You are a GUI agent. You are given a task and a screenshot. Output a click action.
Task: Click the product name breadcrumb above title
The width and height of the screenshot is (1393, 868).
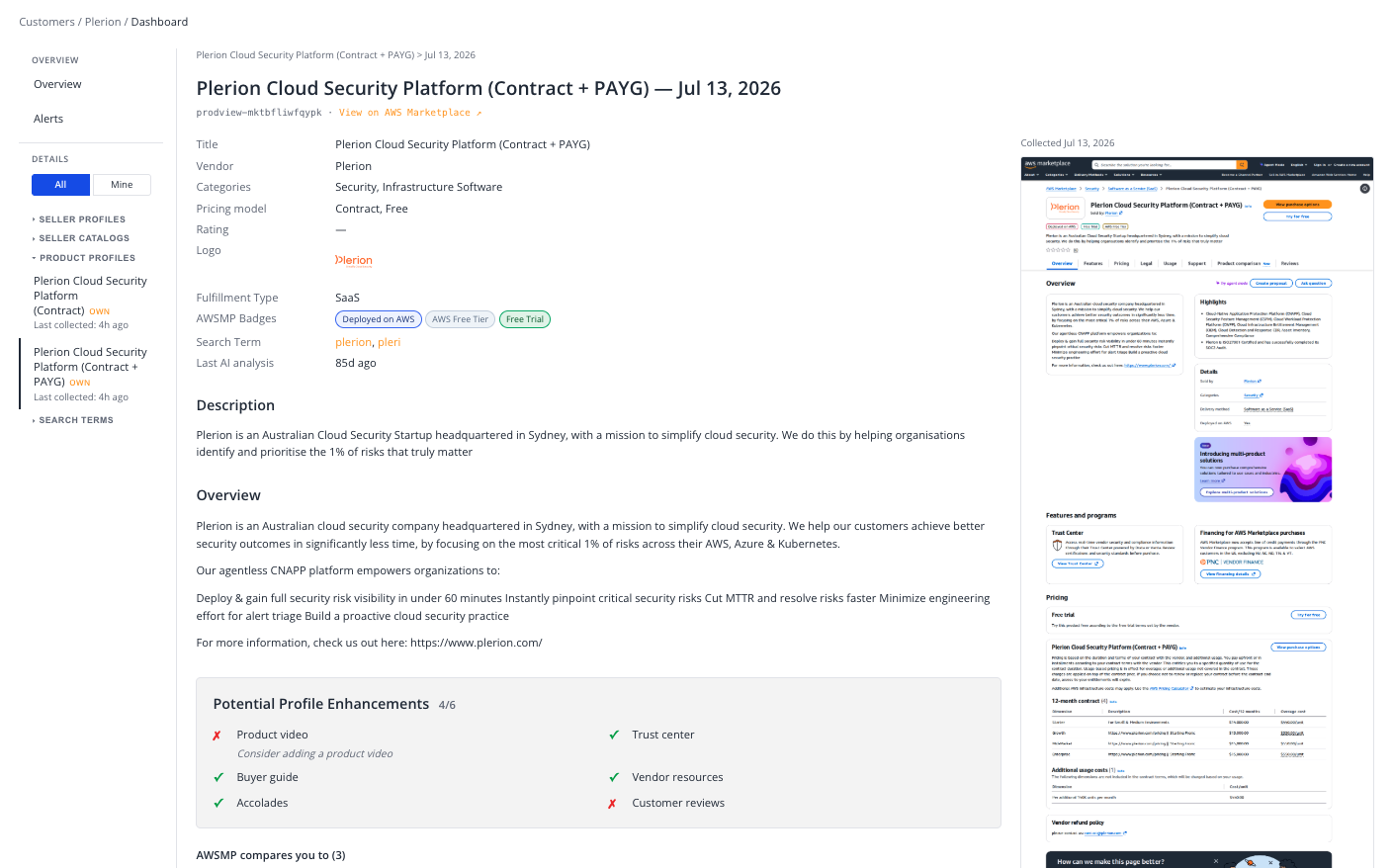pyautogui.click(x=305, y=55)
